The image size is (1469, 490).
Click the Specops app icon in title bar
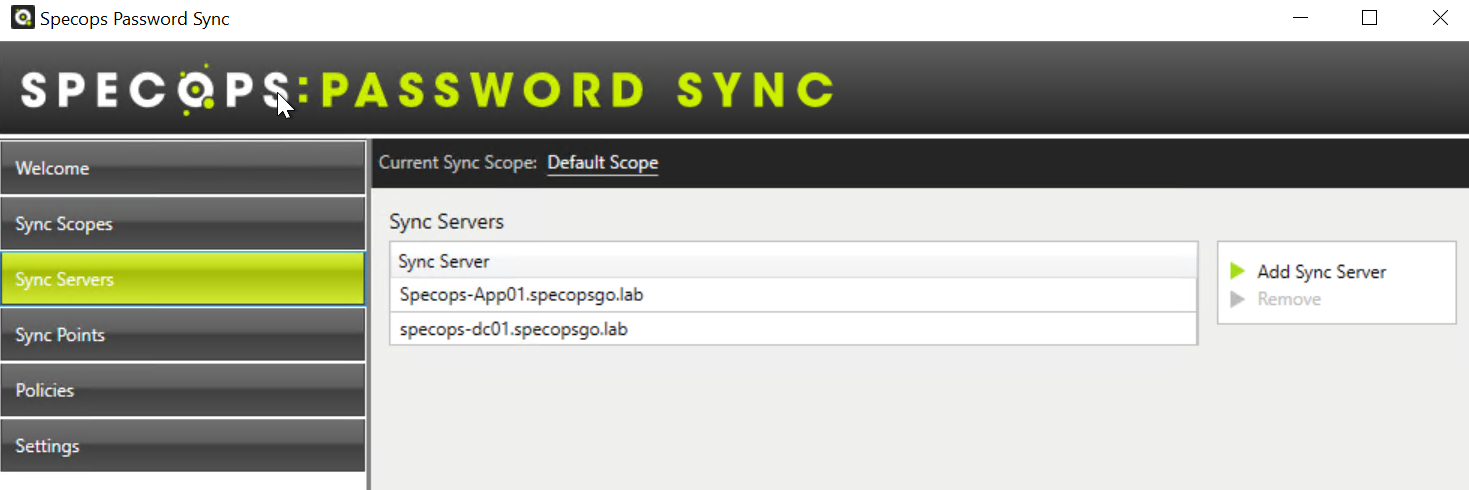(22, 18)
